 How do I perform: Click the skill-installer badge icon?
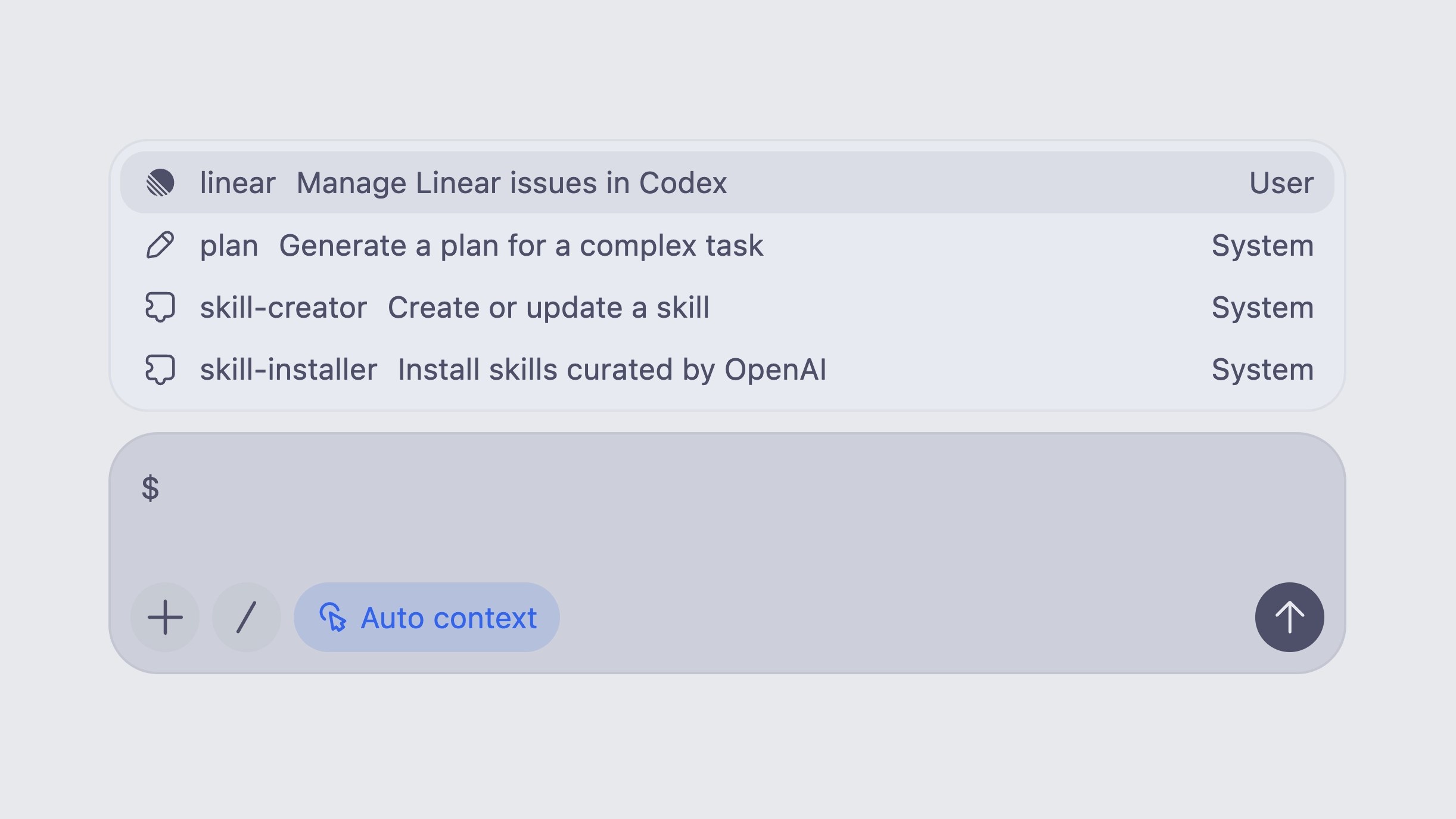(161, 370)
